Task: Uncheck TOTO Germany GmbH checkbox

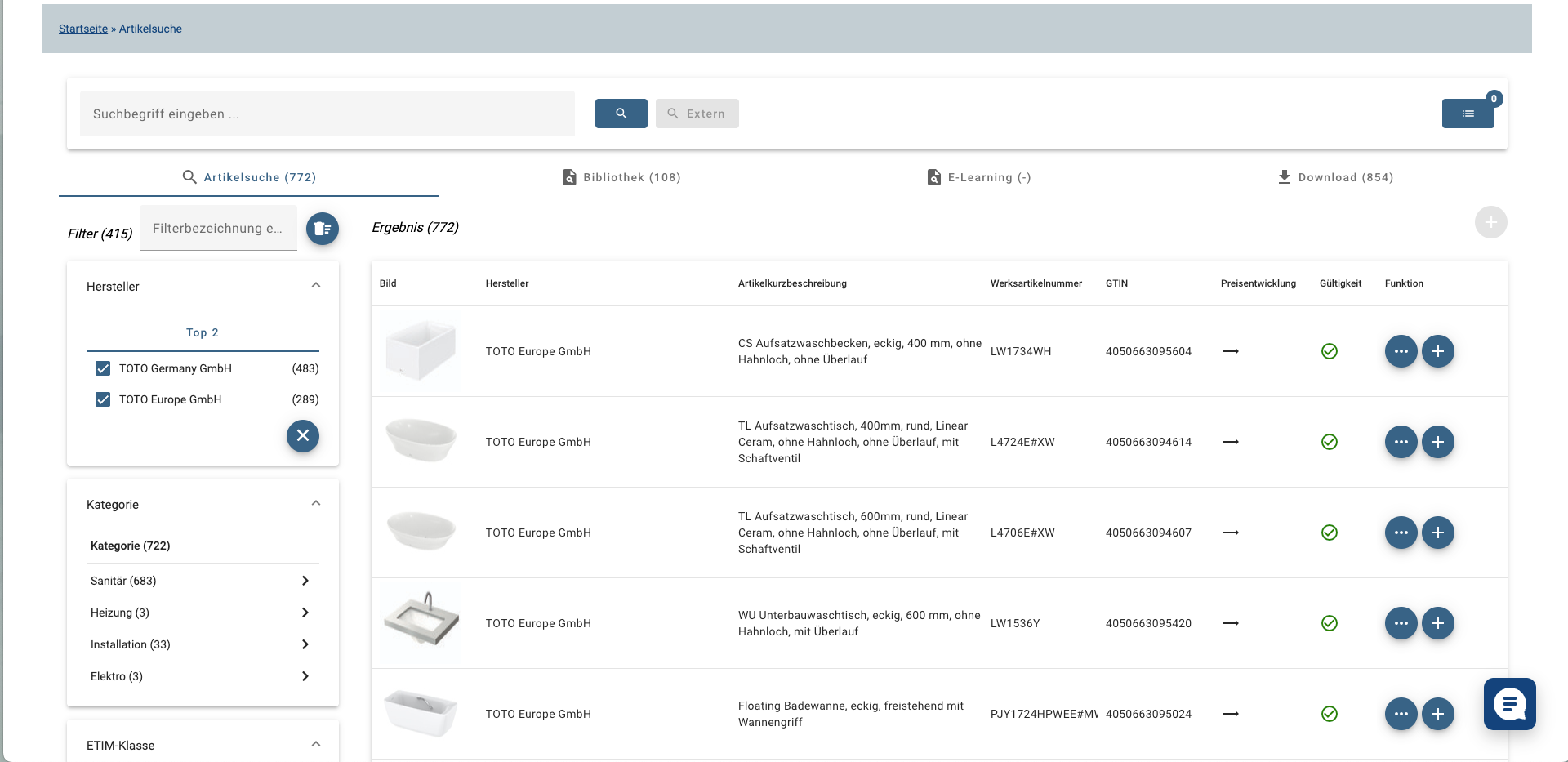Action: (103, 368)
